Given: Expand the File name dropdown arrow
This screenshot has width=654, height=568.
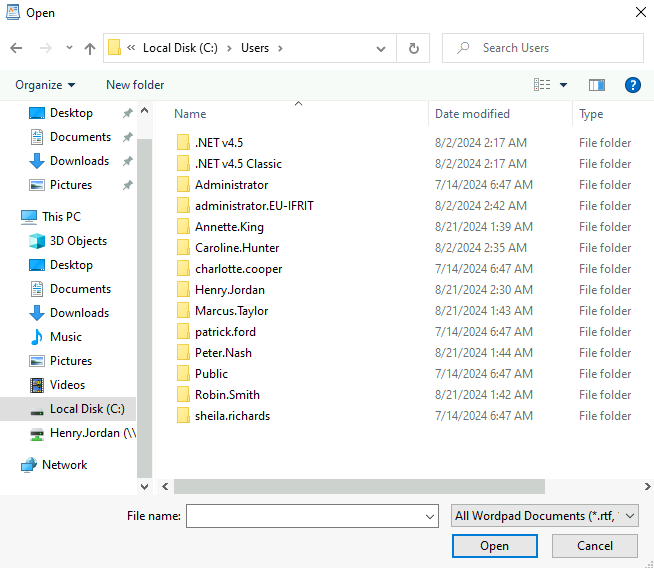Looking at the screenshot, I should [430, 516].
